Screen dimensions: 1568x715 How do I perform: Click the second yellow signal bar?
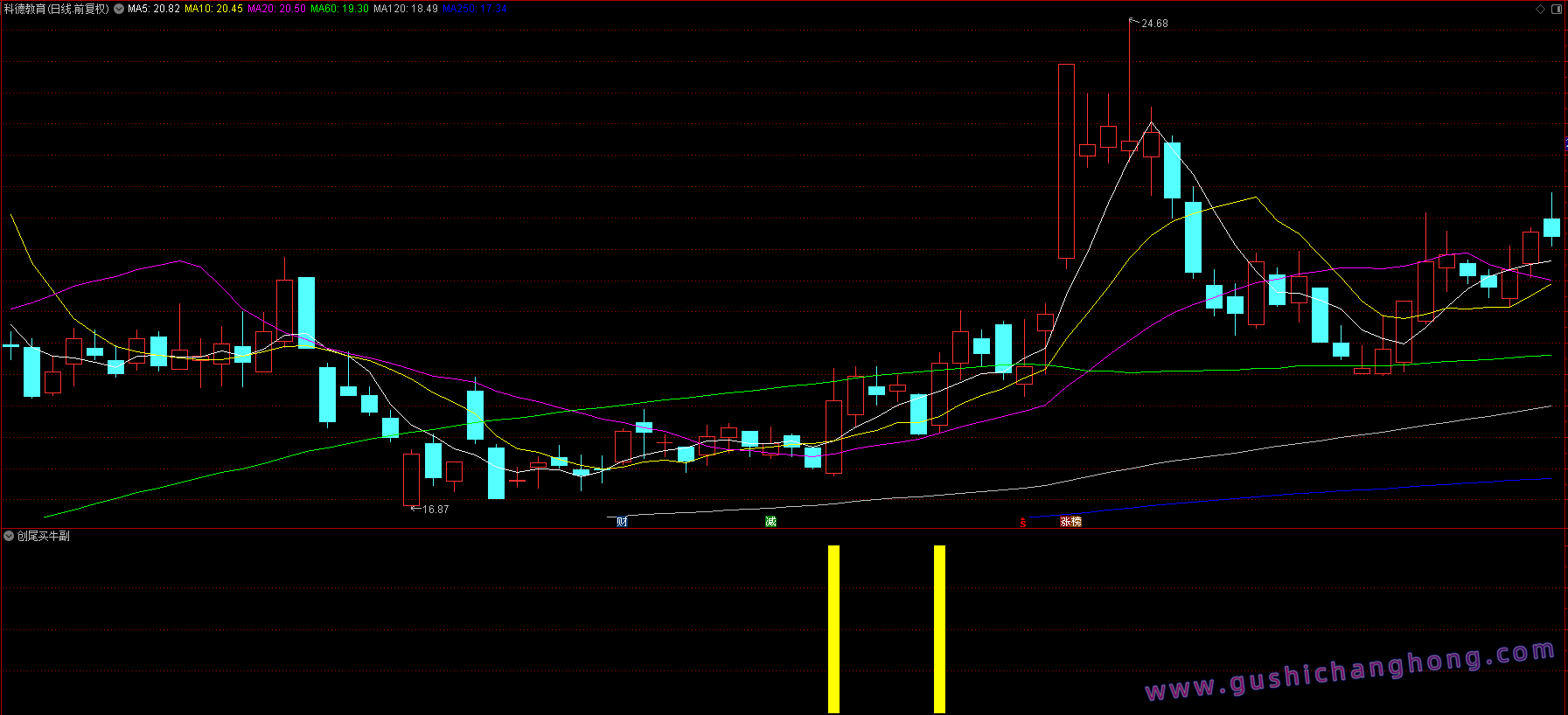tap(939, 629)
